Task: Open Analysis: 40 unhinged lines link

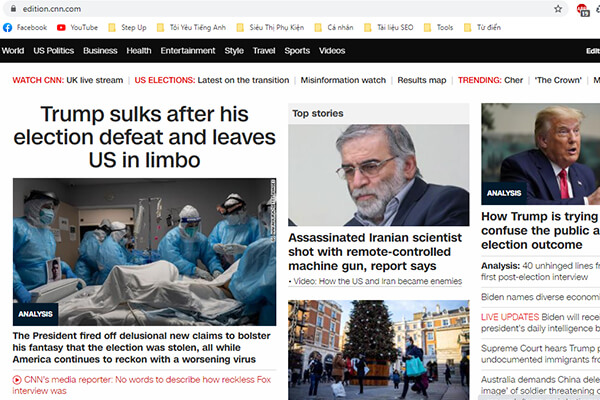Action: tap(540, 271)
